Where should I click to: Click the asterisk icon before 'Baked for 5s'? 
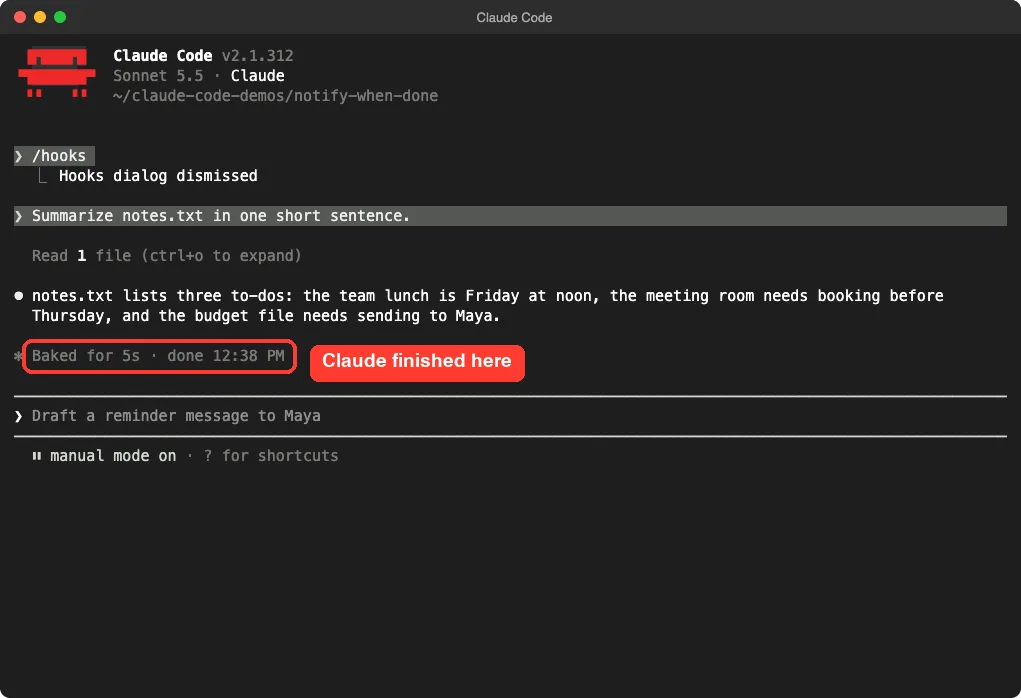coord(18,356)
